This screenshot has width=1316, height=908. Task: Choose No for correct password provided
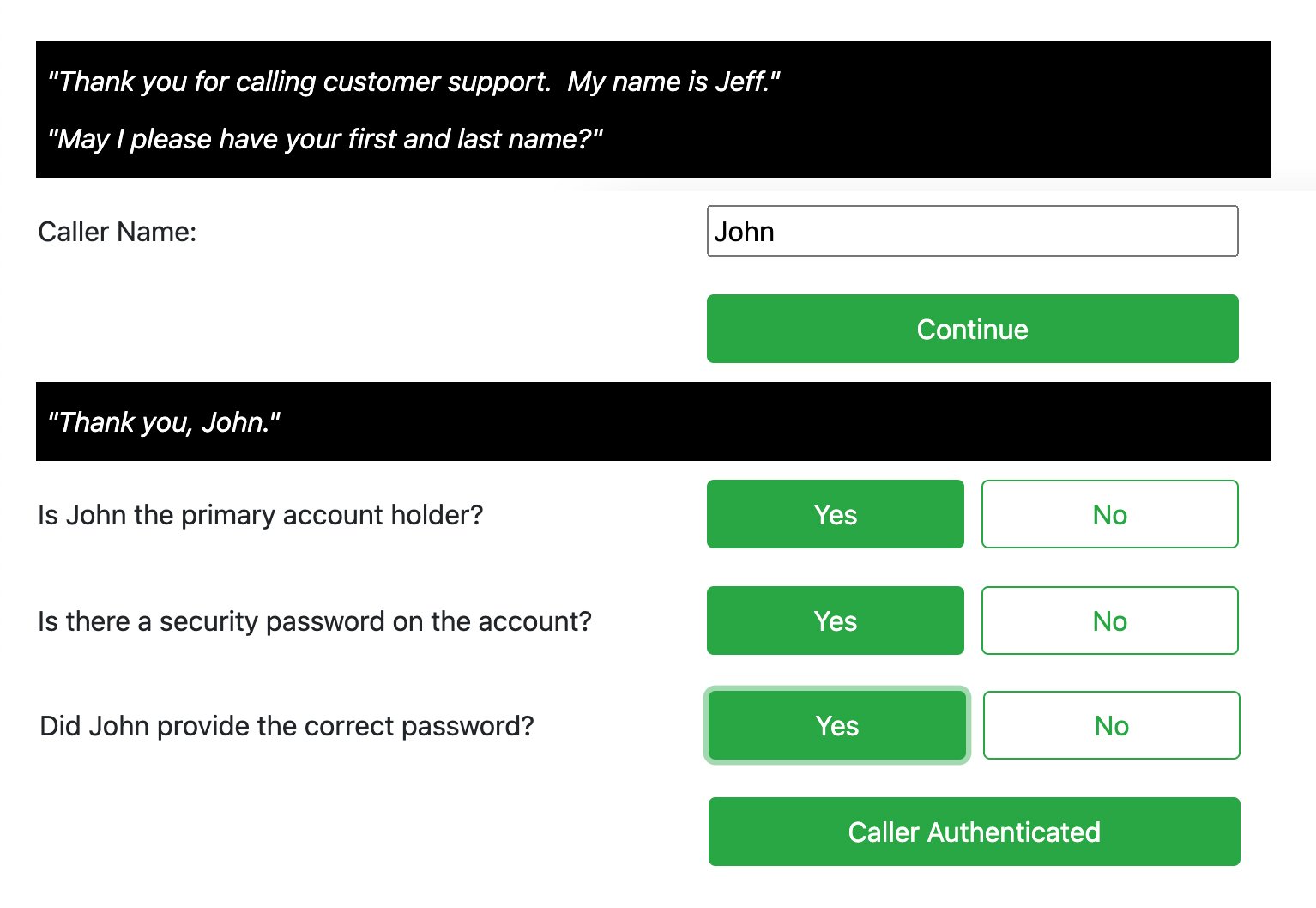pyautogui.click(x=1111, y=725)
